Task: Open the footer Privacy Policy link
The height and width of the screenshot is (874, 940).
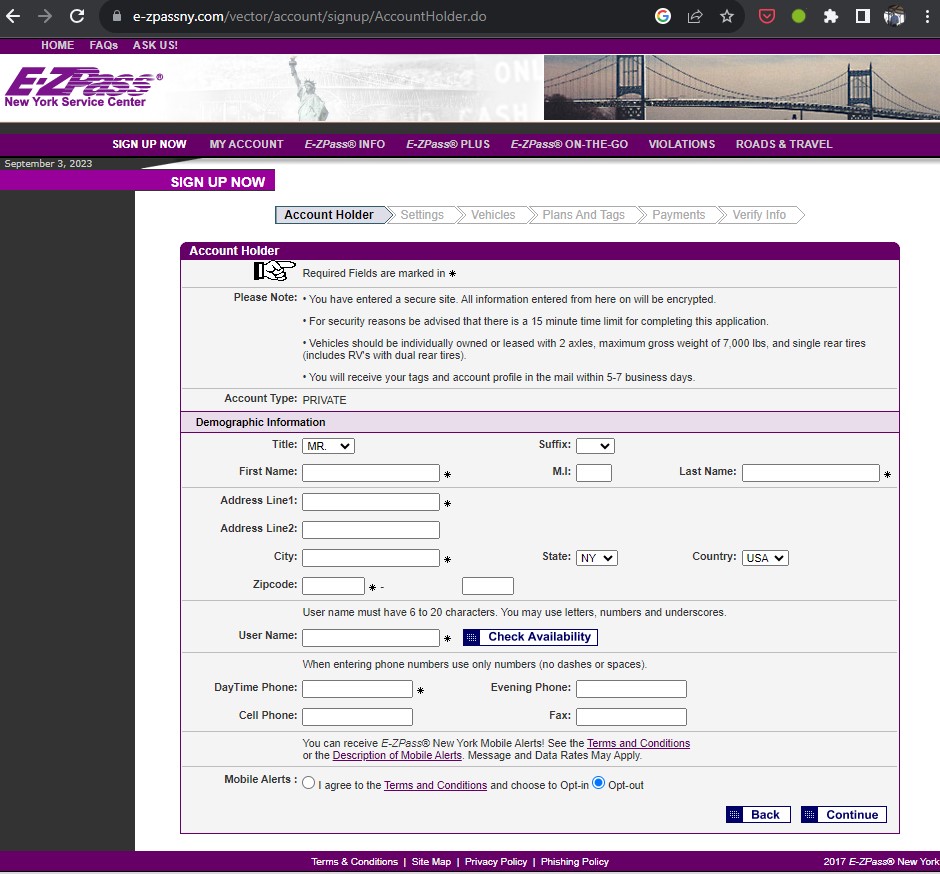Action: [x=496, y=862]
